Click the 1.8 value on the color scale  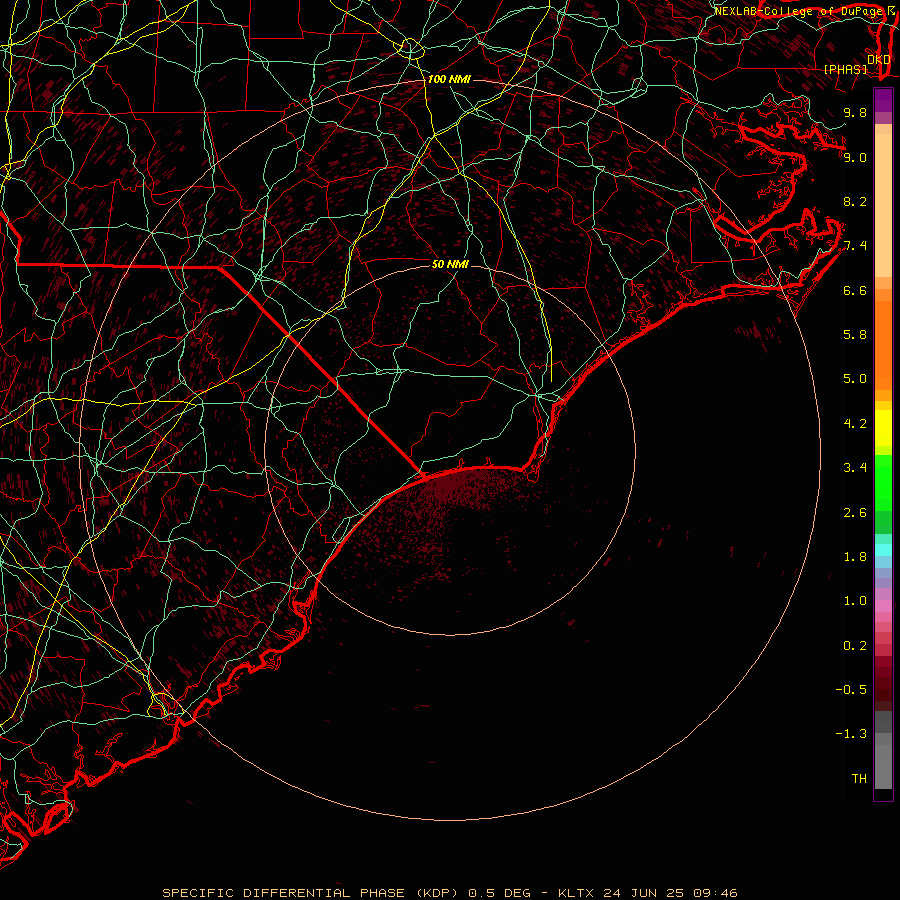coord(855,557)
